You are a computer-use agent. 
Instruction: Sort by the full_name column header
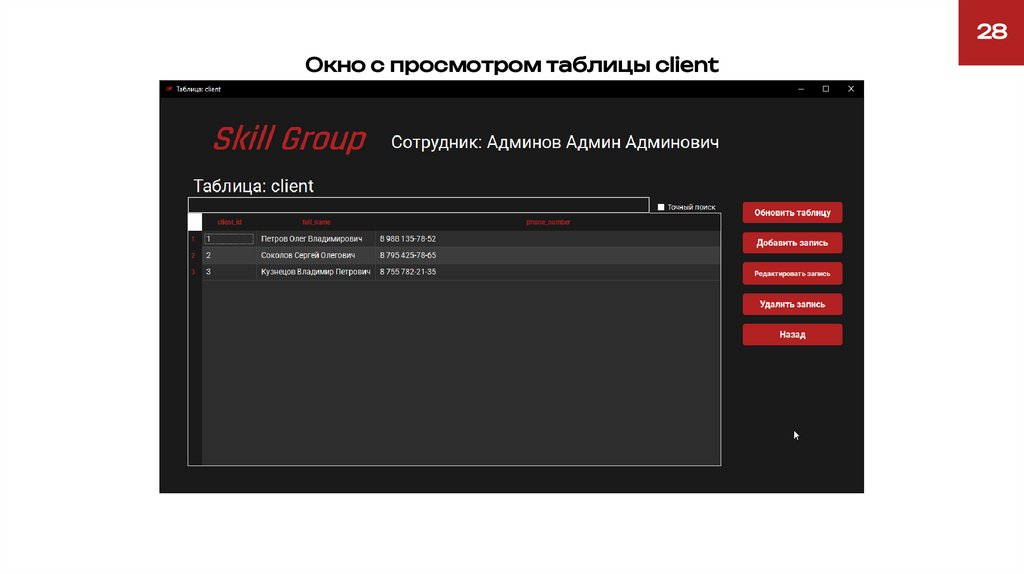(316, 222)
